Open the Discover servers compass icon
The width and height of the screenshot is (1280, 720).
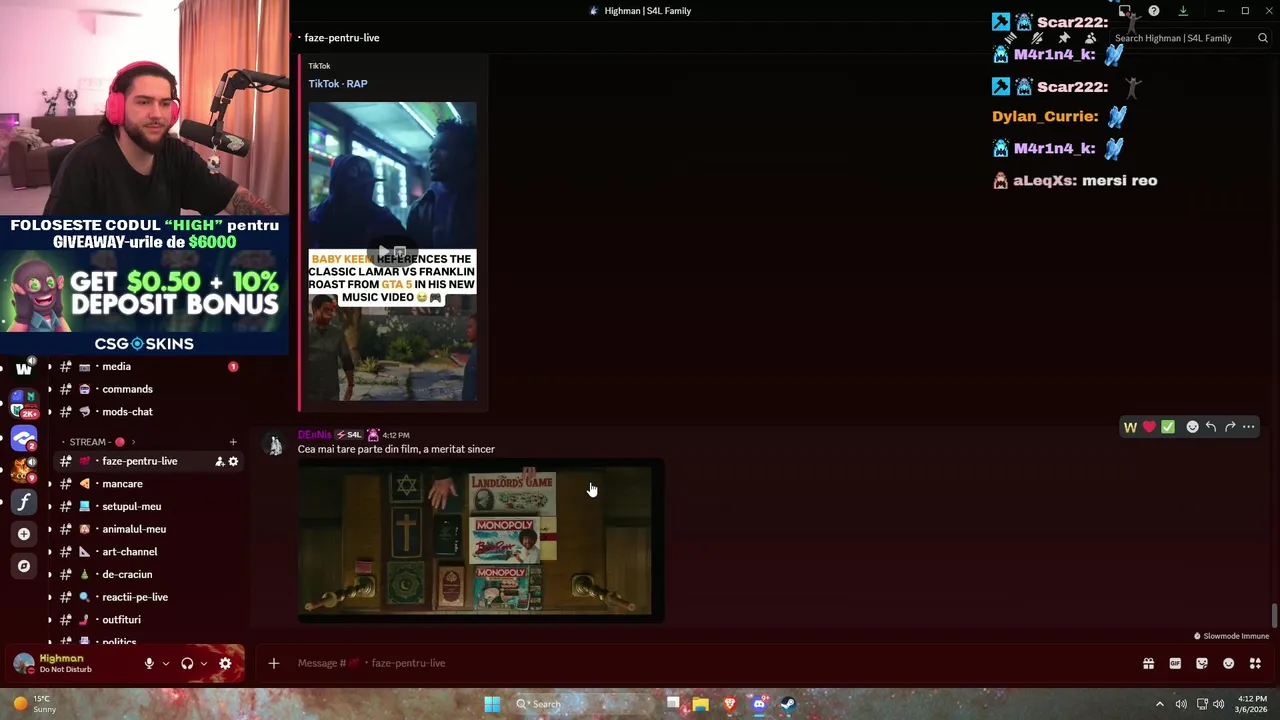[x=24, y=566]
